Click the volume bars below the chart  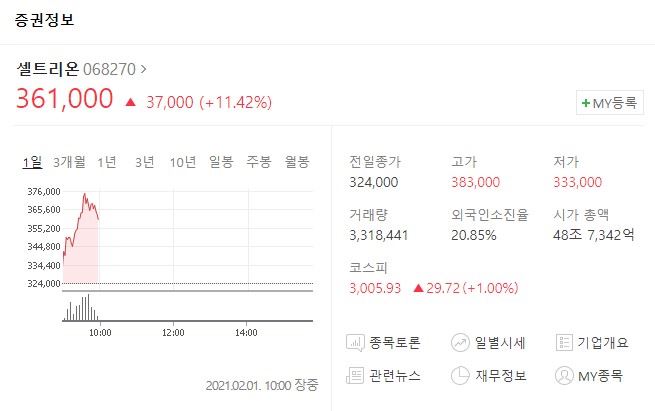pos(81,307)
